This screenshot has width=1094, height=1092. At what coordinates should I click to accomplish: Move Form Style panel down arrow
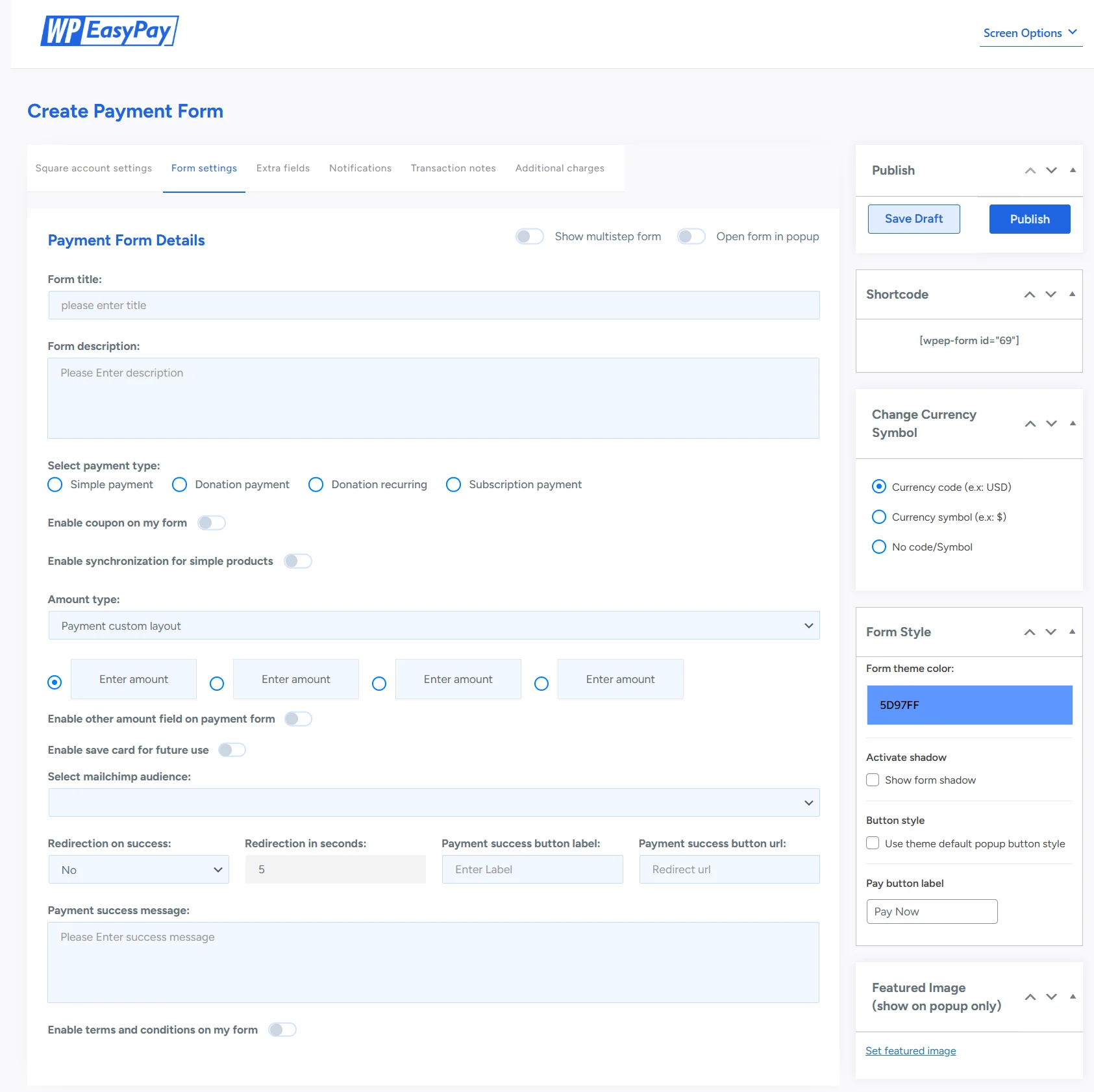1050,632
